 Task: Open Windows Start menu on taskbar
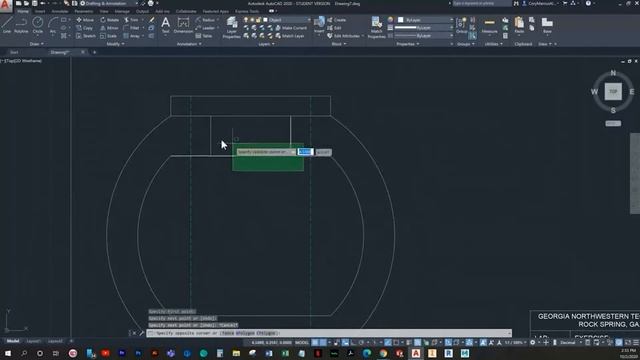[7, 353]
